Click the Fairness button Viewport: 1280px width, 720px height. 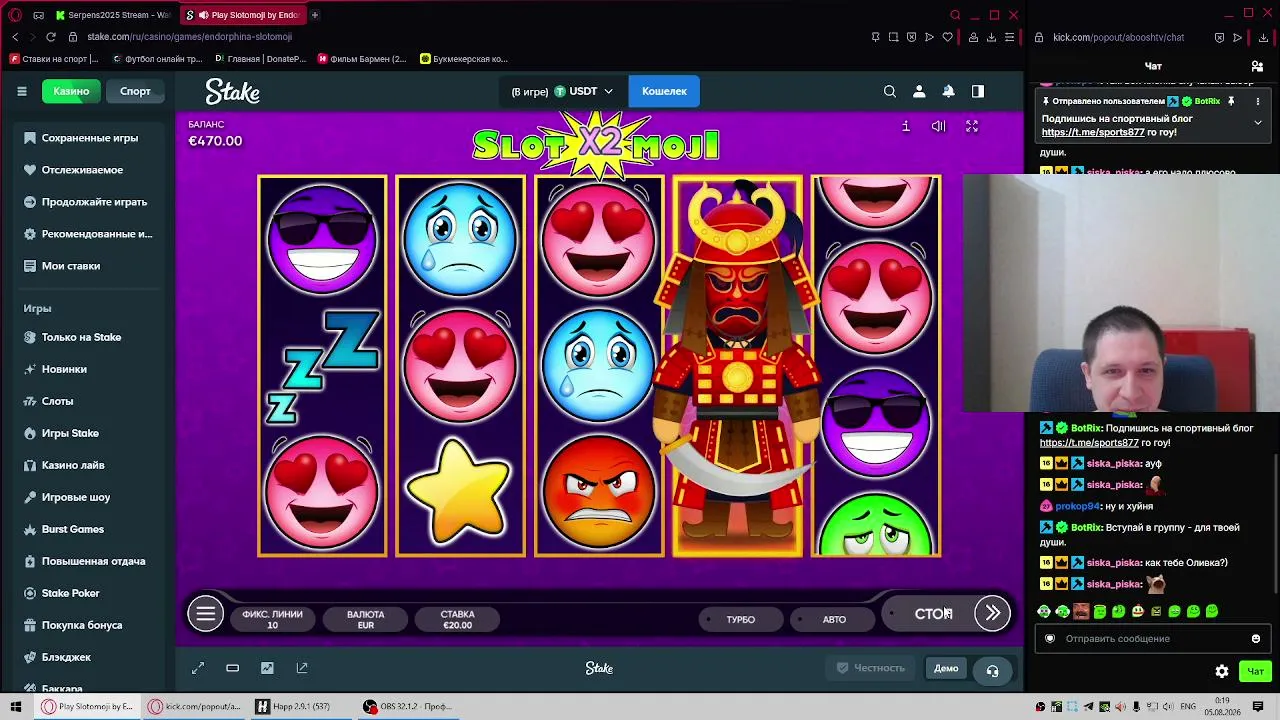871,668
